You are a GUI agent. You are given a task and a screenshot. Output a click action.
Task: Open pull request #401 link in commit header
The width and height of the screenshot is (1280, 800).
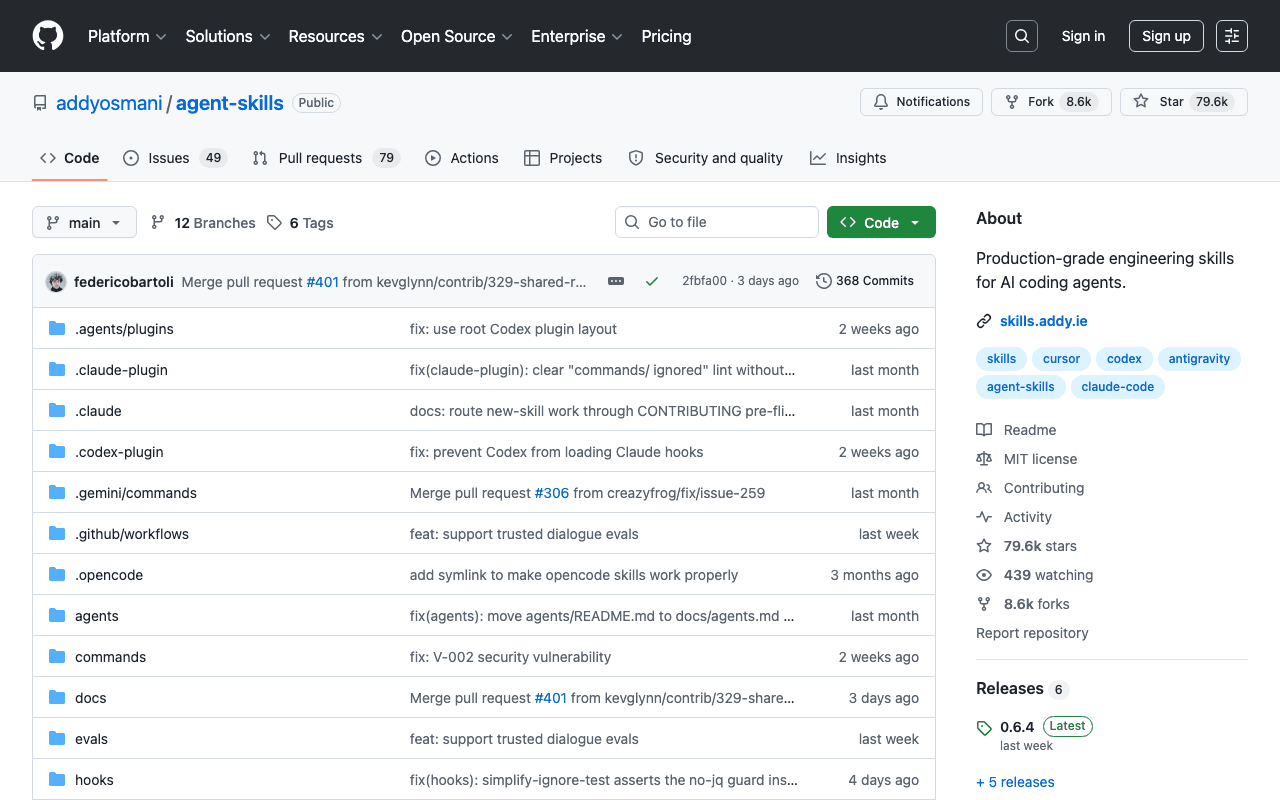pyautogui.click(x=322, y=282)
